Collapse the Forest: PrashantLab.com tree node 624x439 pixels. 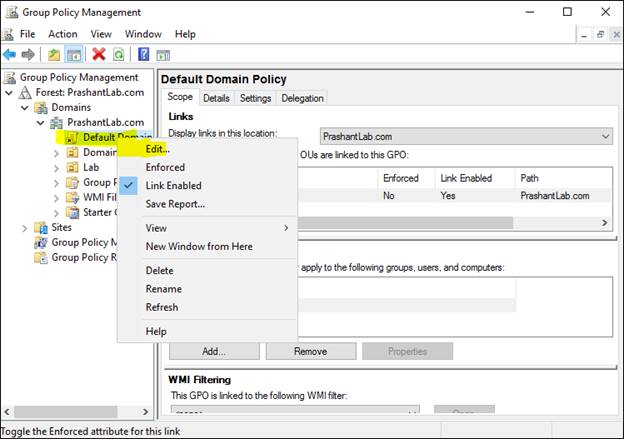click(x=10, y=93)
